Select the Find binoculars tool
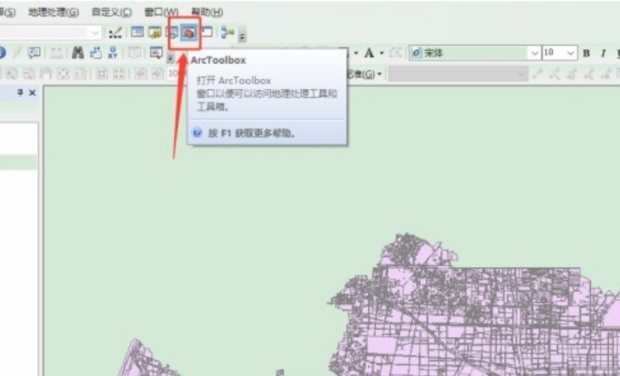The width and height of the screenshot is (620, 376). click(x=78, y=53)
